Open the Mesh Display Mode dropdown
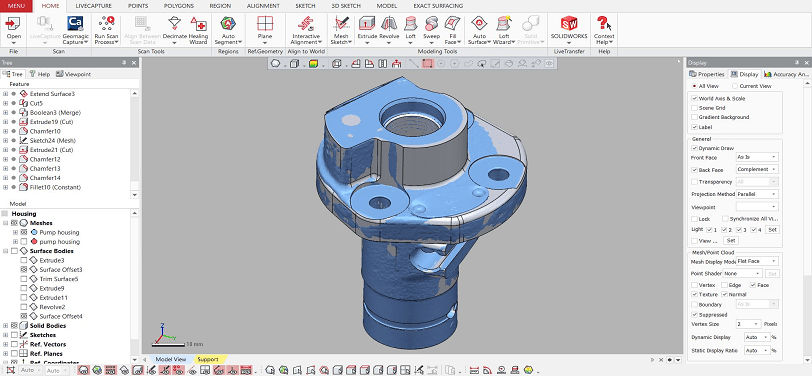This screenshot has width=812, height=376. 757,262
